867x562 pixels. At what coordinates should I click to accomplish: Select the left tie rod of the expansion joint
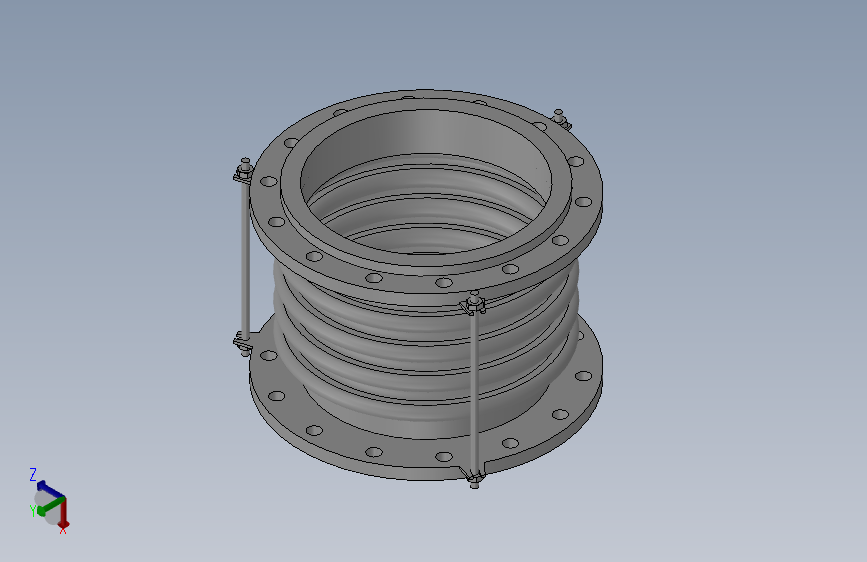coord(246,256)
